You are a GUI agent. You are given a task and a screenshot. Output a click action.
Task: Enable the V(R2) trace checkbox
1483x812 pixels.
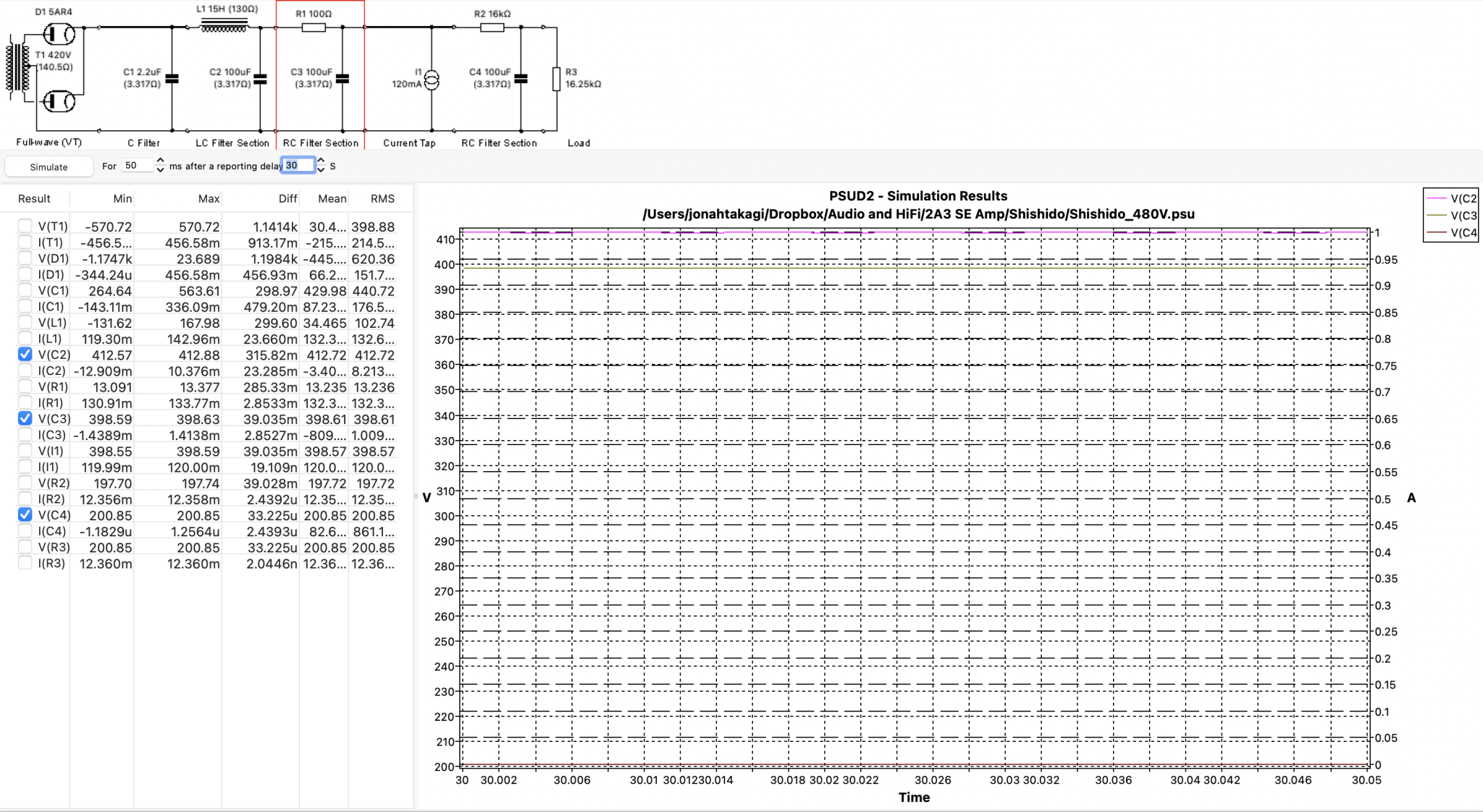pos(25,482)
